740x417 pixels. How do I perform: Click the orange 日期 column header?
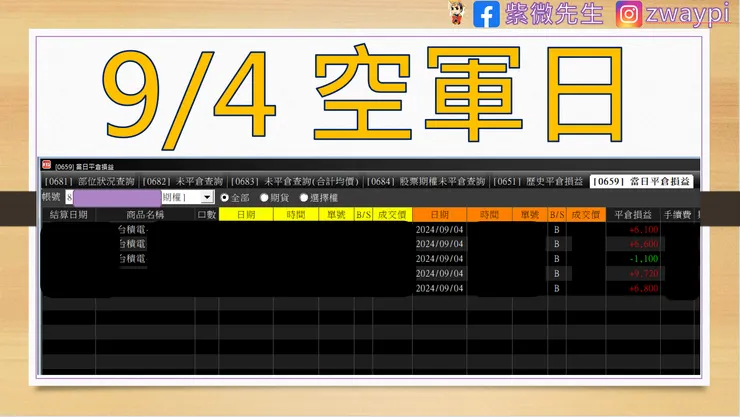(440, 215)
